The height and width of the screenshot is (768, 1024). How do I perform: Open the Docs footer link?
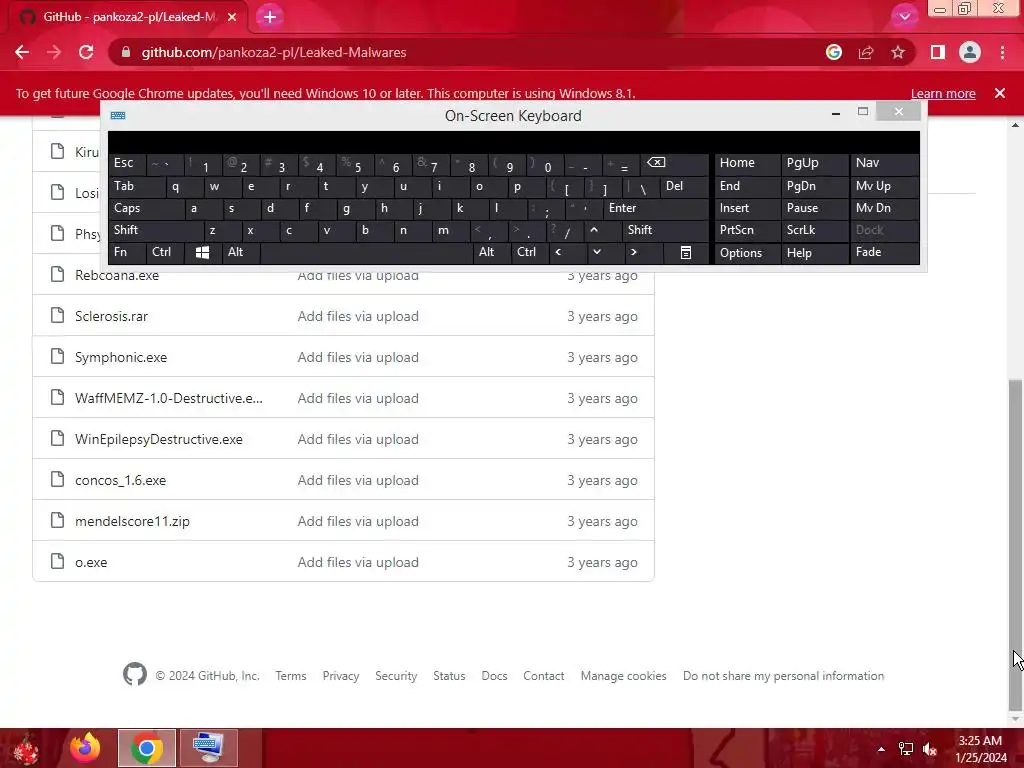(494, 676)
